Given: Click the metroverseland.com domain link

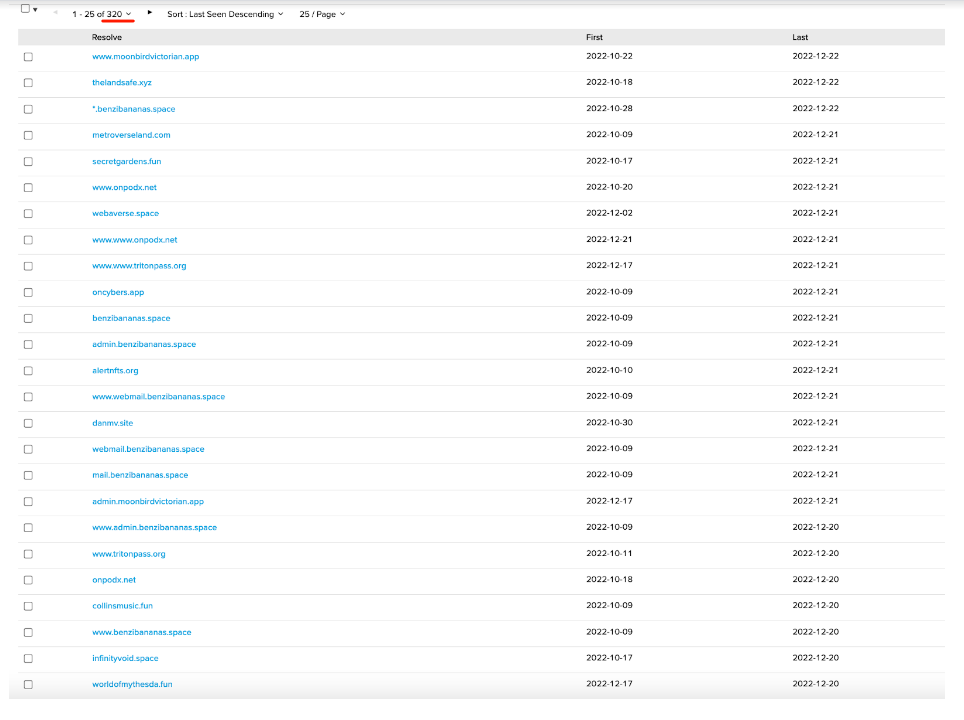Looking at the screenshot, I should [131, 135].
